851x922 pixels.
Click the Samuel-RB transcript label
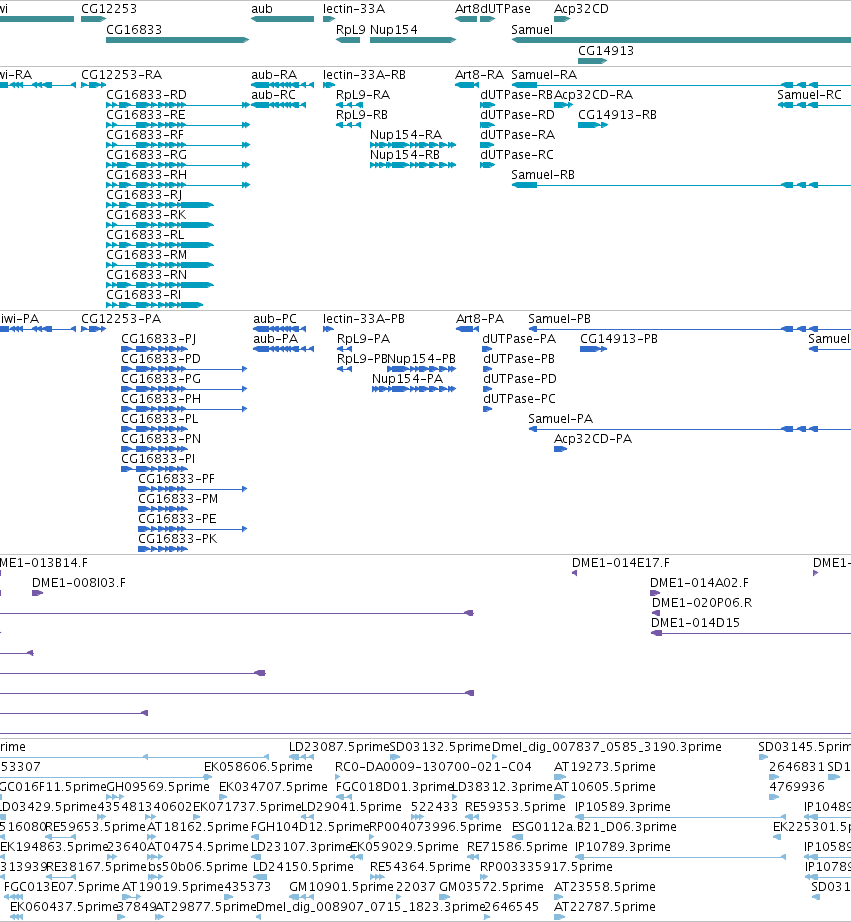[x=543, y=175]
